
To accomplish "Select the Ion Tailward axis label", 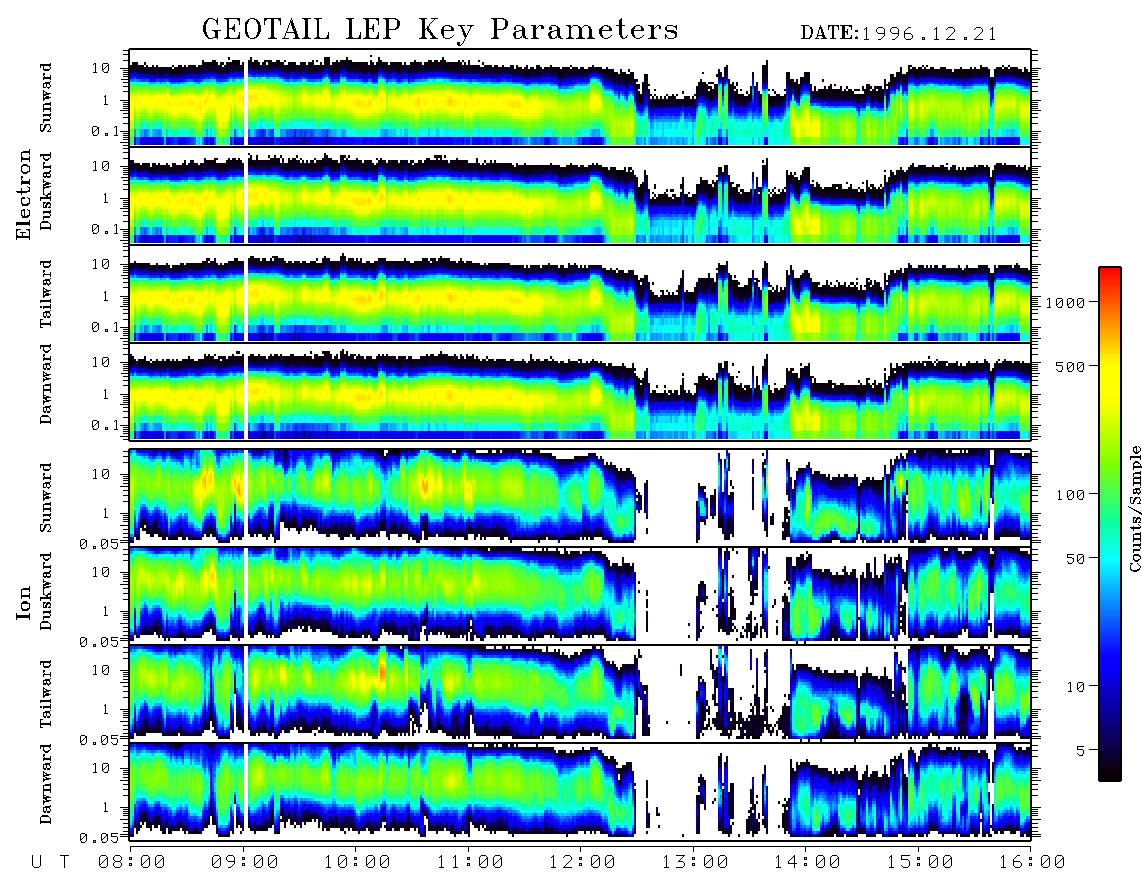I will [x=46, y=693].
